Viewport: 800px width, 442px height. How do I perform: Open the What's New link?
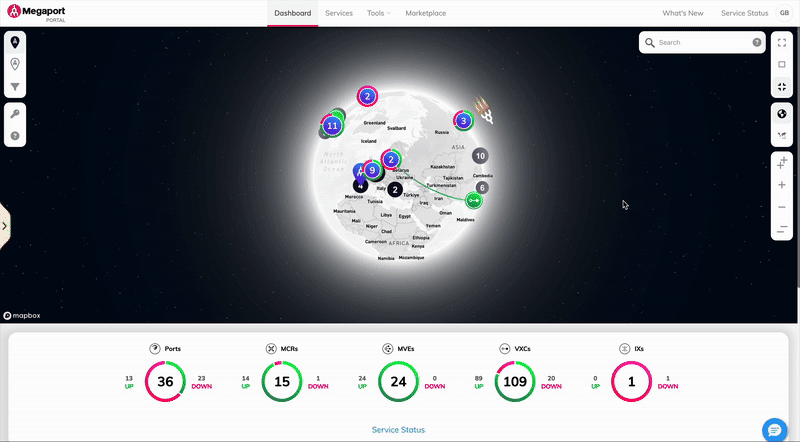pyautogui.click(x=683, y=13)
